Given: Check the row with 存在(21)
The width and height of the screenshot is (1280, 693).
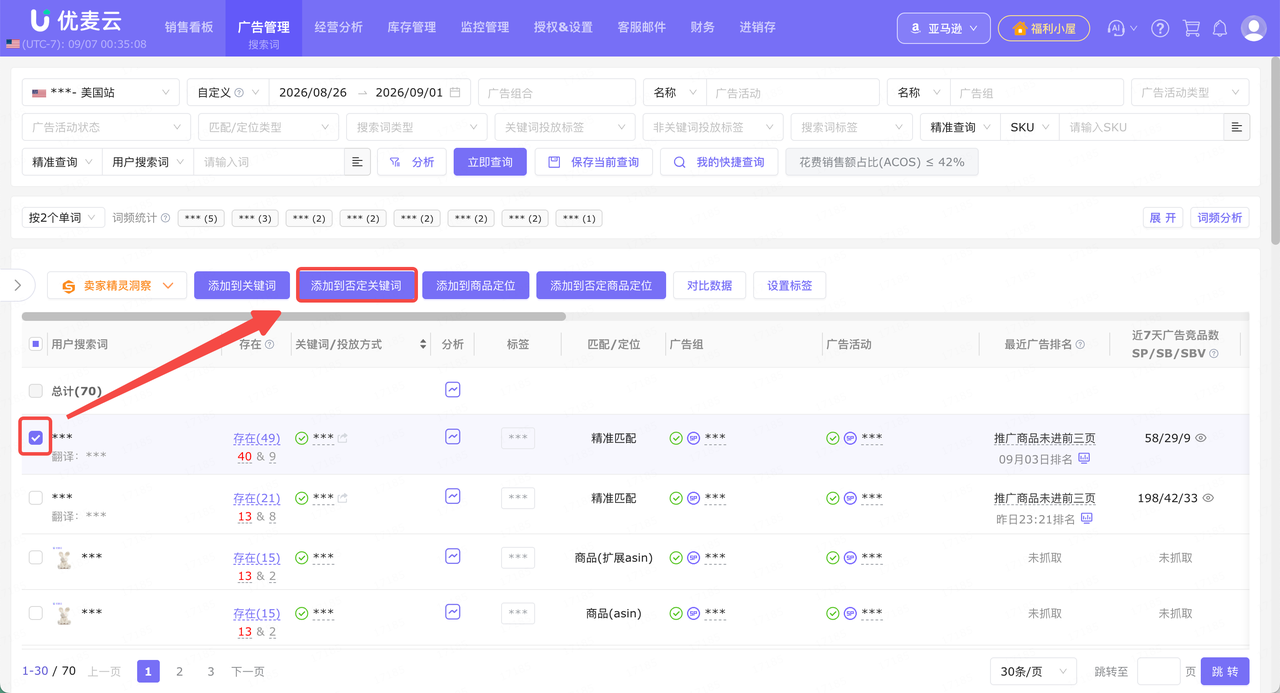Looking at the screenshot, I should (x=36, y=497).
